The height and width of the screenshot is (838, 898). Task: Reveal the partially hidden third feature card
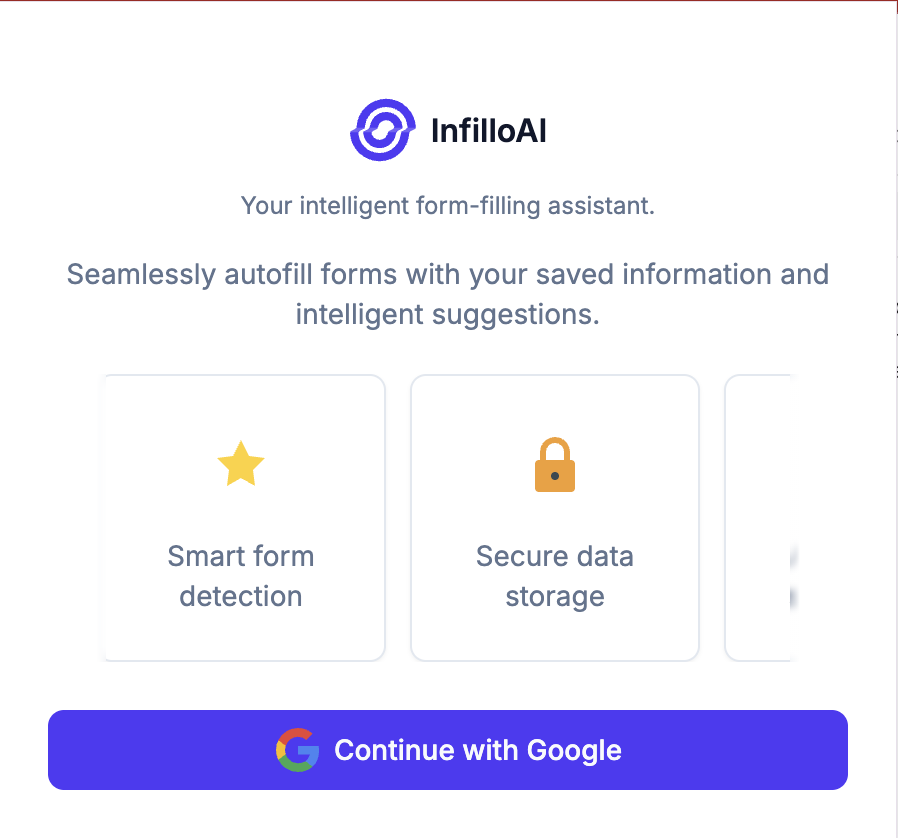(x=758, y=518)
